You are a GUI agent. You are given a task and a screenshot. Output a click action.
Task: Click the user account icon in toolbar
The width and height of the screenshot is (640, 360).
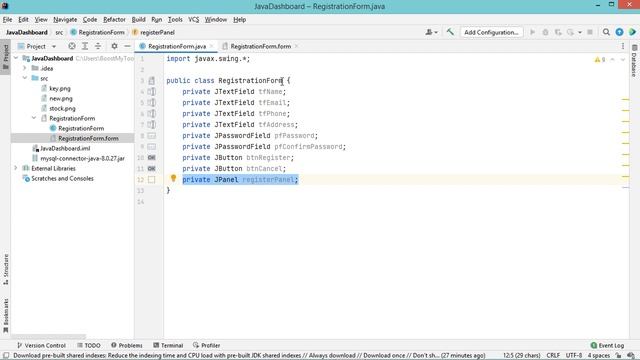click(431, 32)
